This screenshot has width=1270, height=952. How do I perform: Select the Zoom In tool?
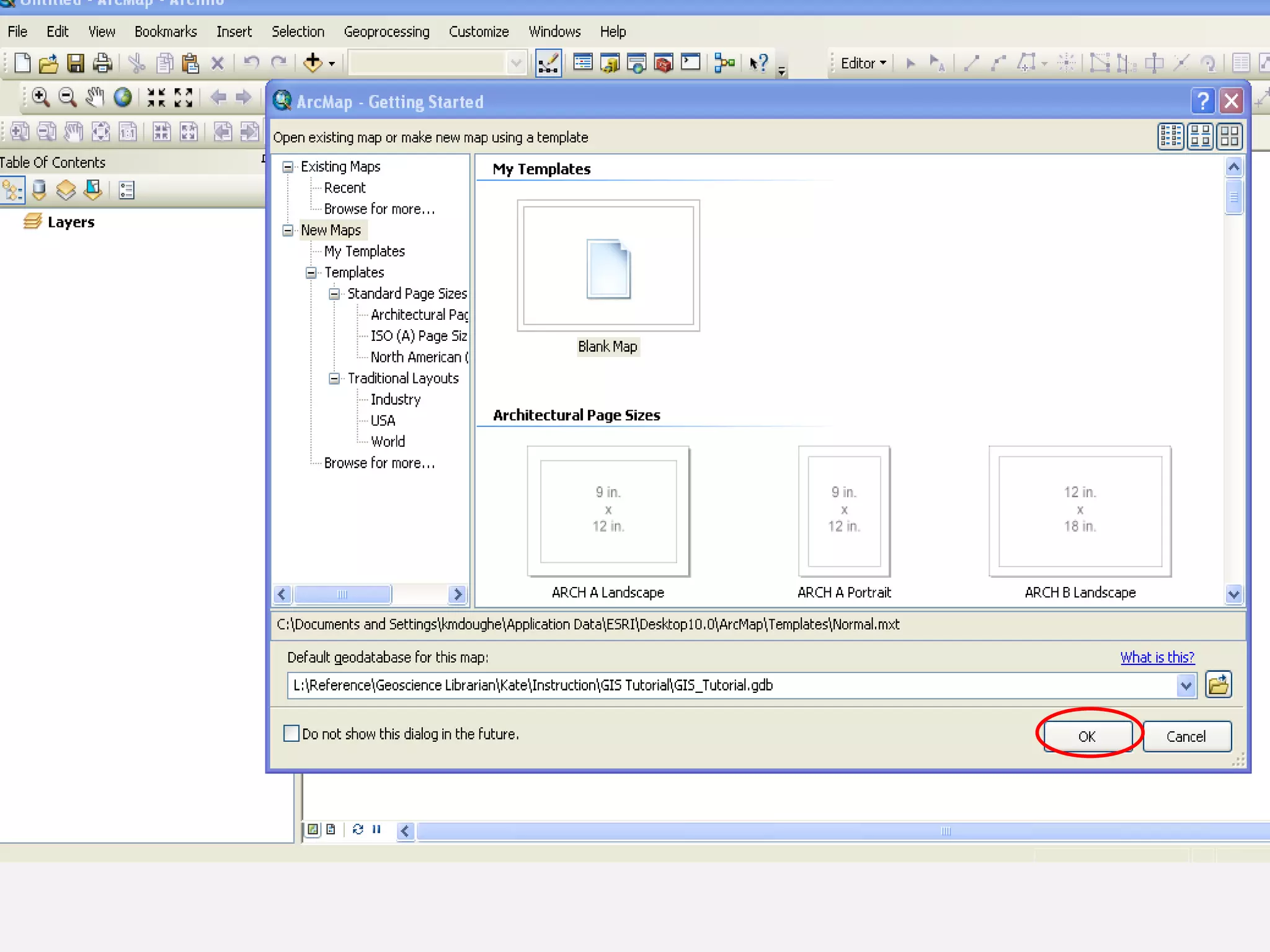coord(40,97)
